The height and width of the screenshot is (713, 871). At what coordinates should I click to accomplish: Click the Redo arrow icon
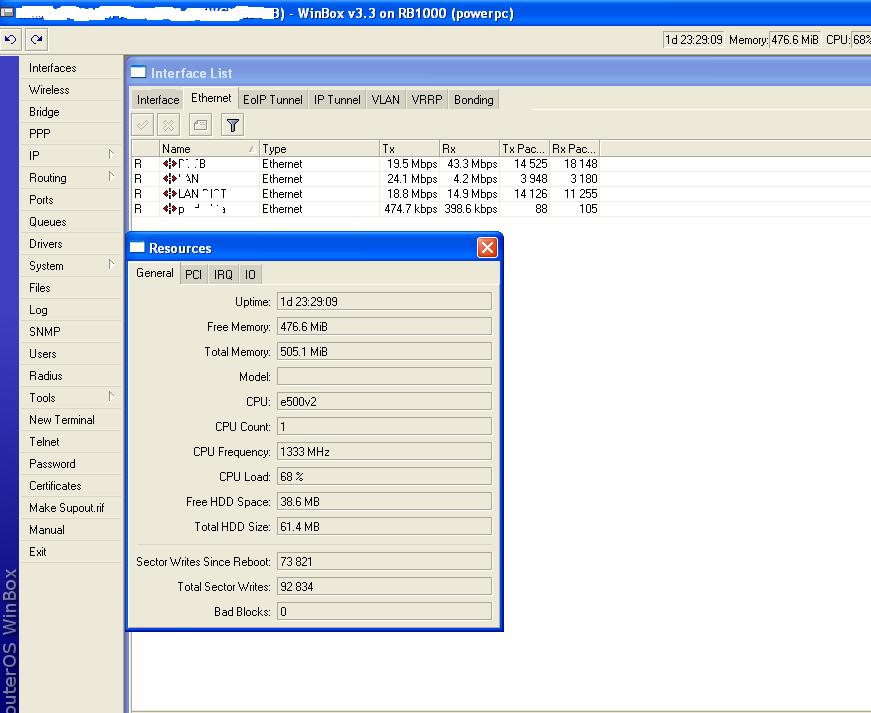click(x=37, y=39)
